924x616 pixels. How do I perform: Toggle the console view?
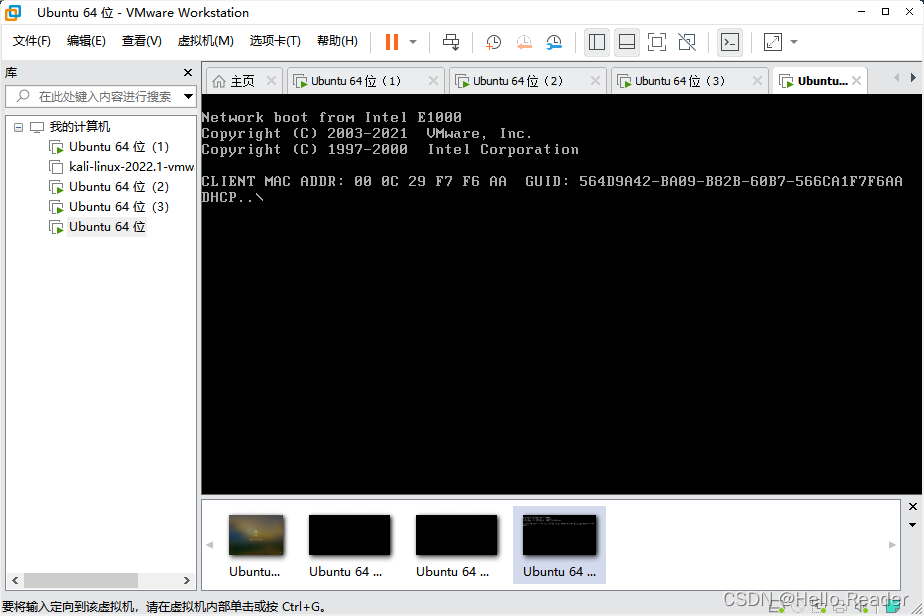coord(730,42)
